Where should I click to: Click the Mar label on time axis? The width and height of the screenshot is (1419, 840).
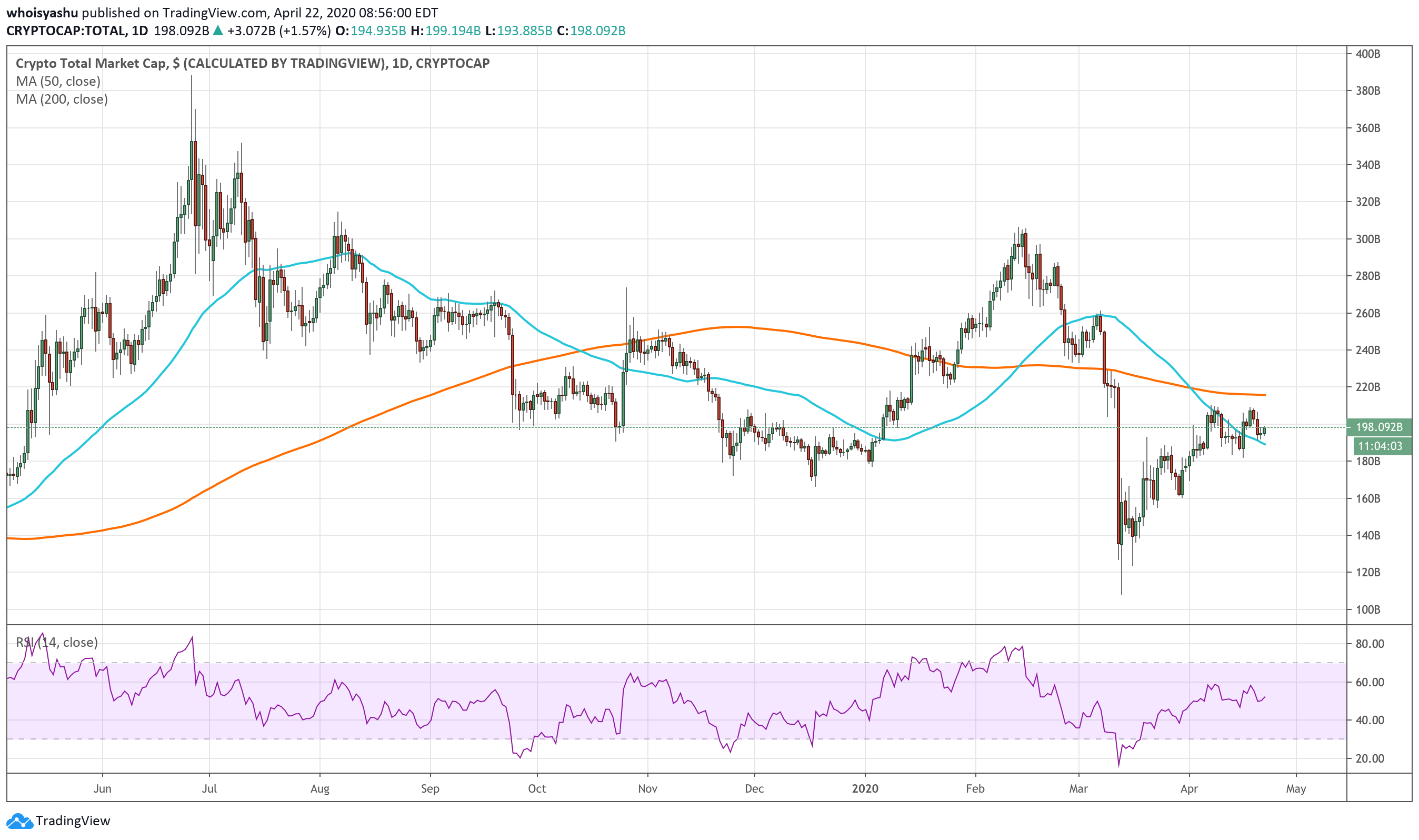(x=1078, y=788)
